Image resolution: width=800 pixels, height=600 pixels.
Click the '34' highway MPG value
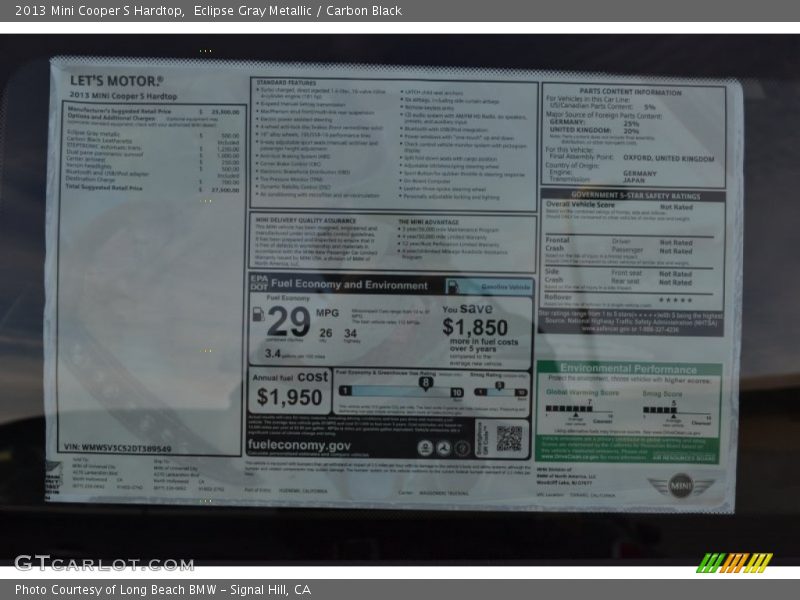351,333
